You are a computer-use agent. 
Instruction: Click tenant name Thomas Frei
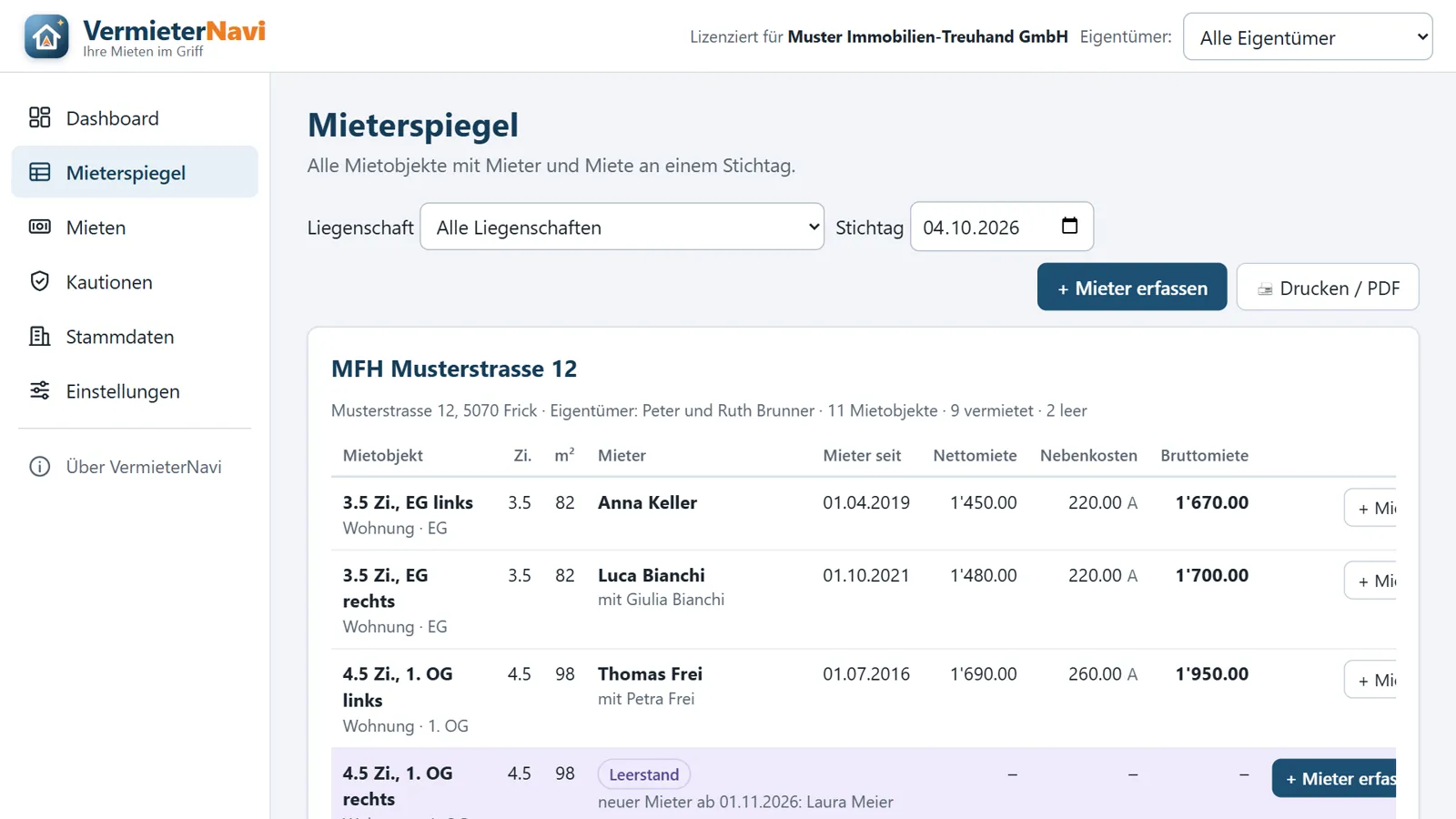(x=650, y=674)
